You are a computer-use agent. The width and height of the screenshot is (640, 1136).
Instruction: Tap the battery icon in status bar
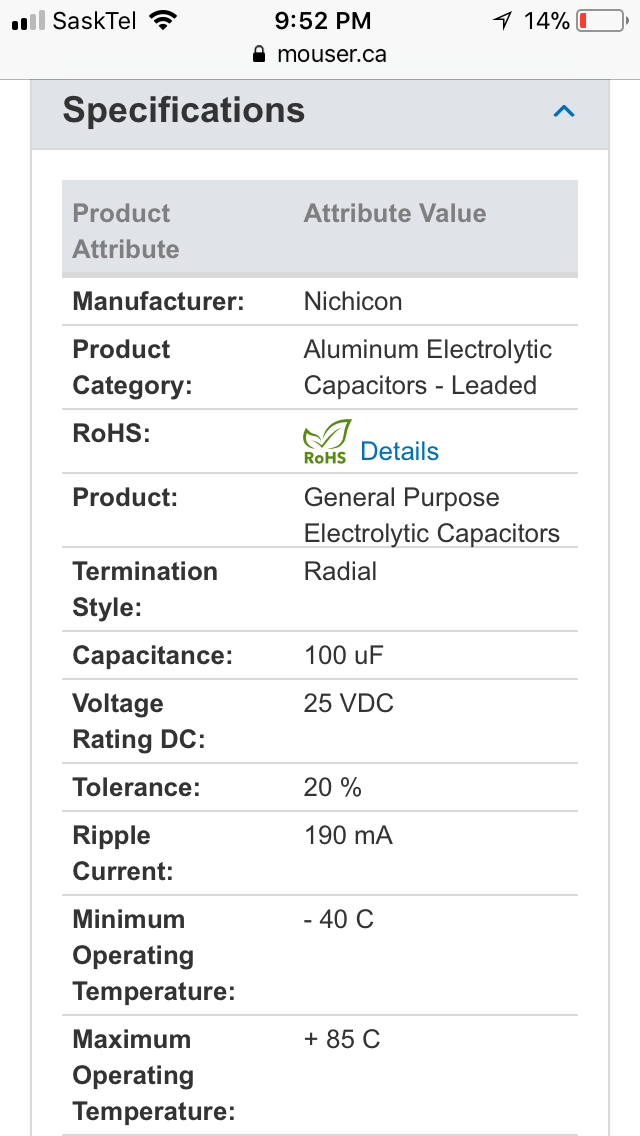pos(602,21)
